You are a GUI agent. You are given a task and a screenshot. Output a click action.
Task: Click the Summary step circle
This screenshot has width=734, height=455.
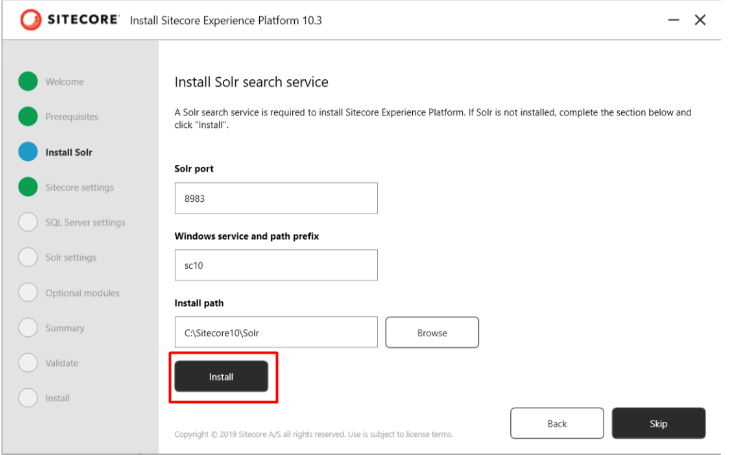[28, 328]
